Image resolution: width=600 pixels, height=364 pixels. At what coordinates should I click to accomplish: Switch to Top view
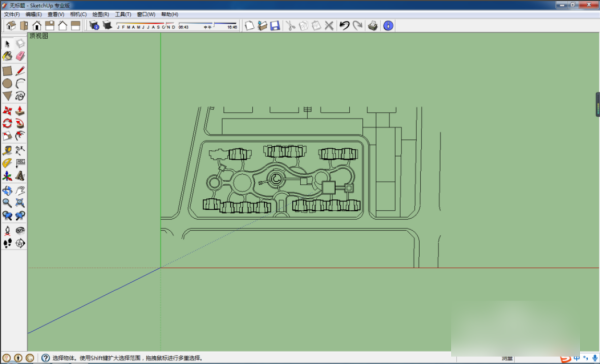coord(24,26)
